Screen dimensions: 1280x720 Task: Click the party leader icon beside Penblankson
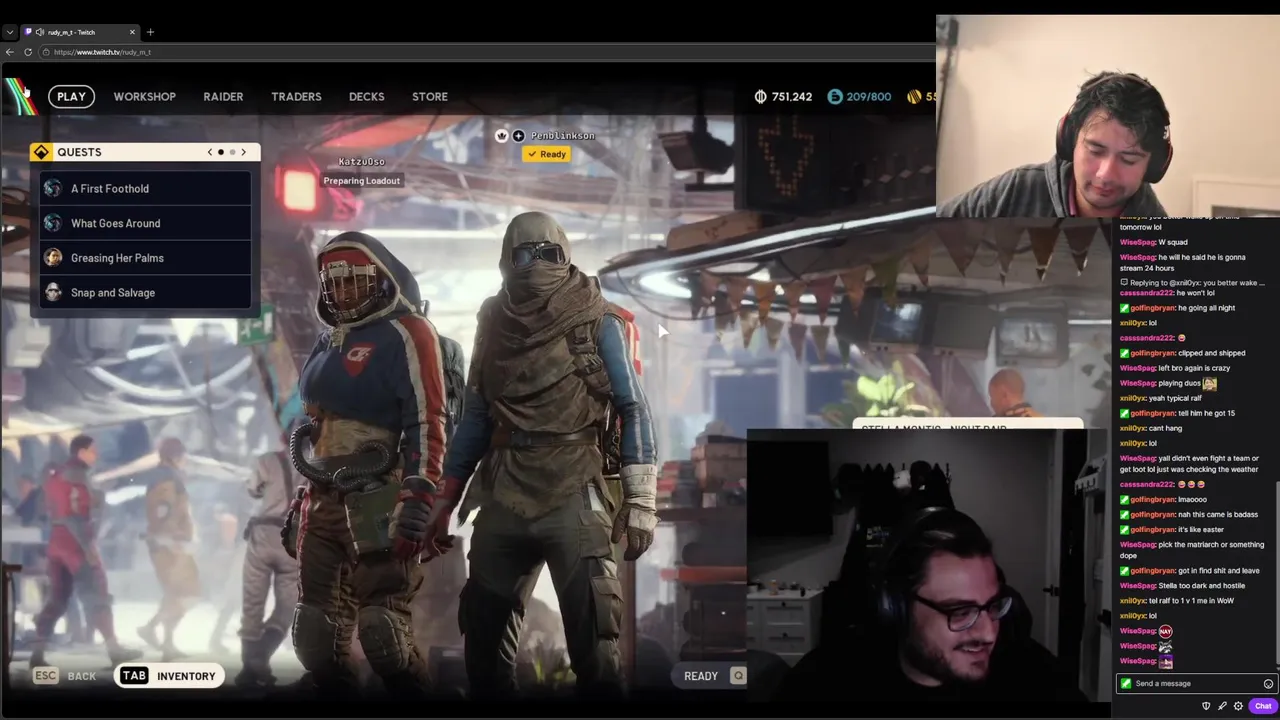point(502,136)
